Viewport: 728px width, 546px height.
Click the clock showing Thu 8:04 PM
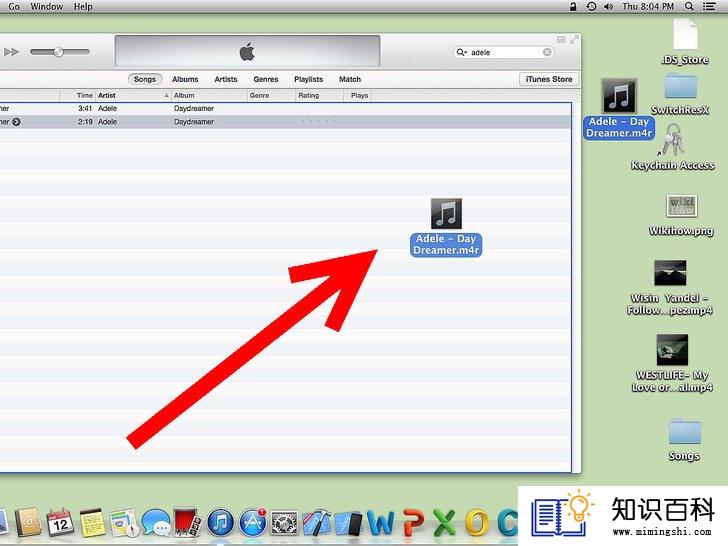648,6
